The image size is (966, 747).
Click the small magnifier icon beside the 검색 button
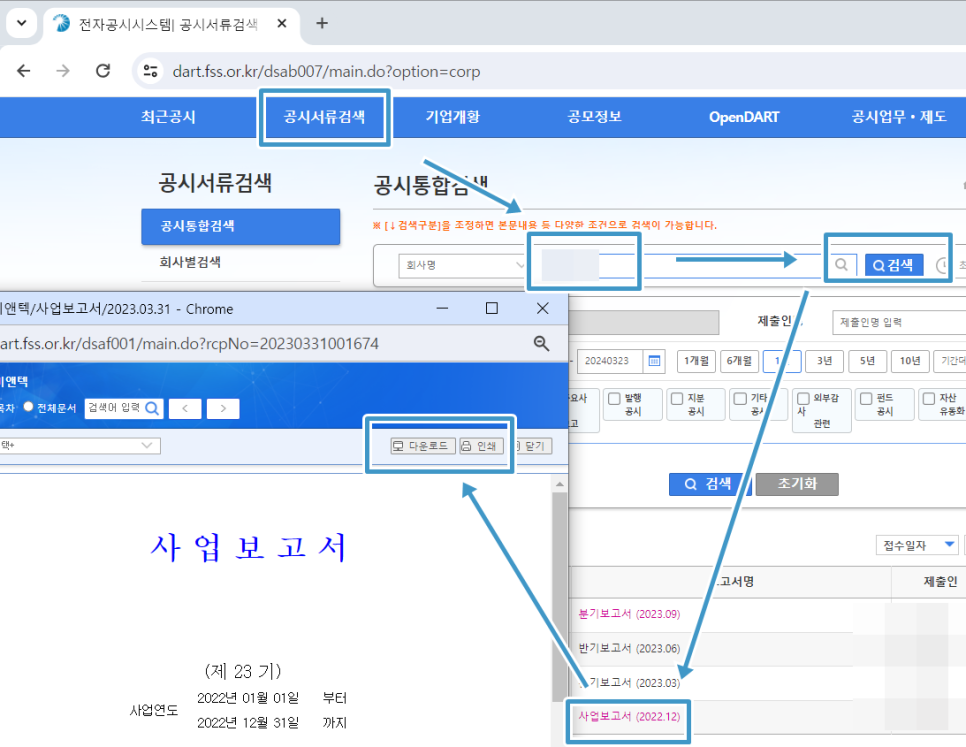point(841,264)
